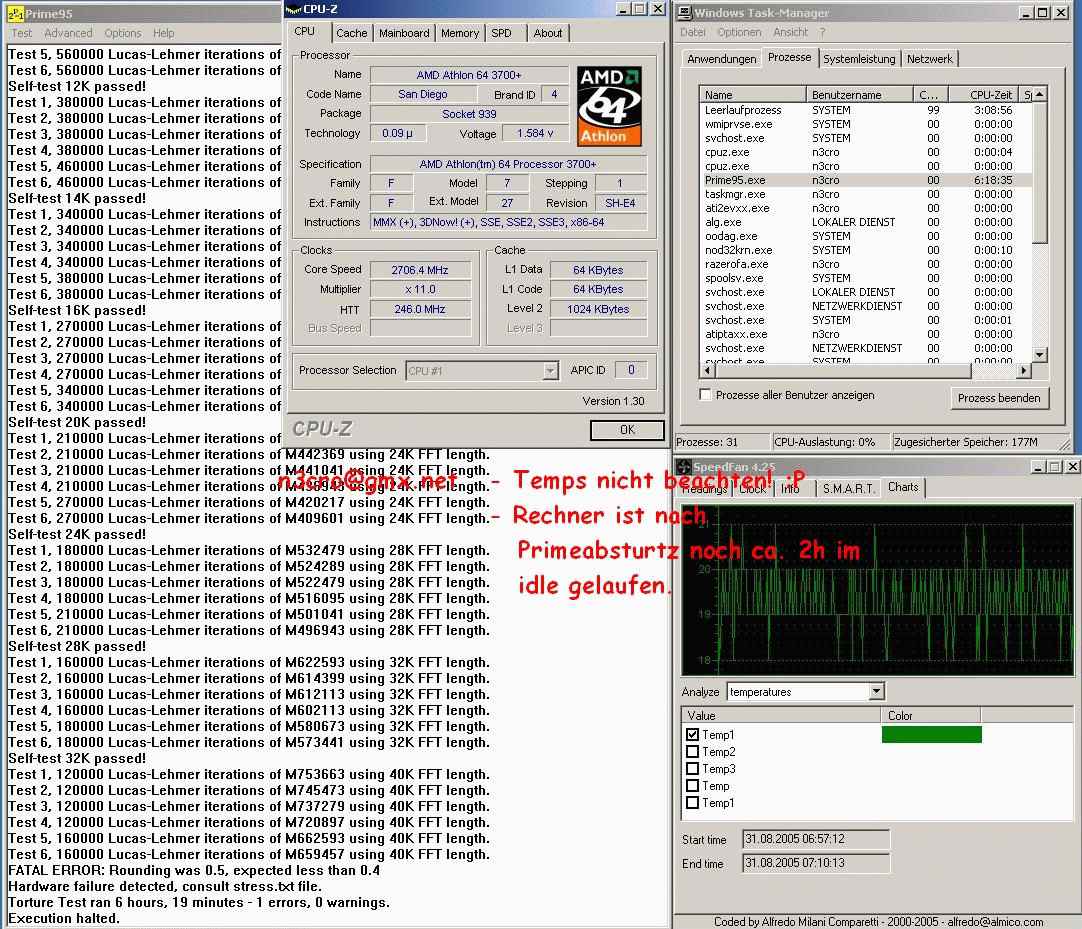The height and width of the screenshot is (929, 1082).
Task: Toggle Prozesse aller Benutzer anzeigen checkbox
Action: click(x=705, y=395)
